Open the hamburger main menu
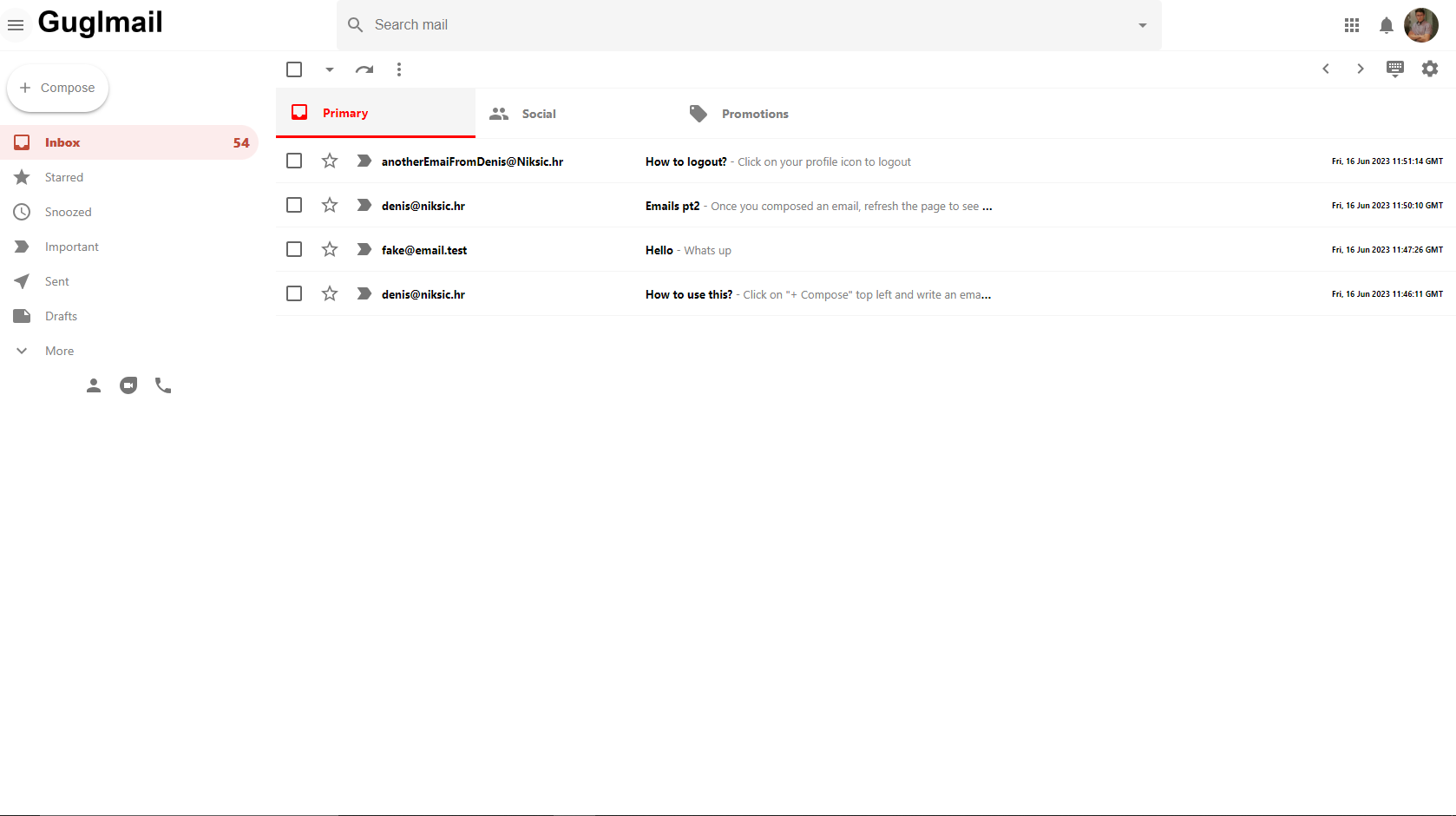1456x816 pixels. click(16, 25)
